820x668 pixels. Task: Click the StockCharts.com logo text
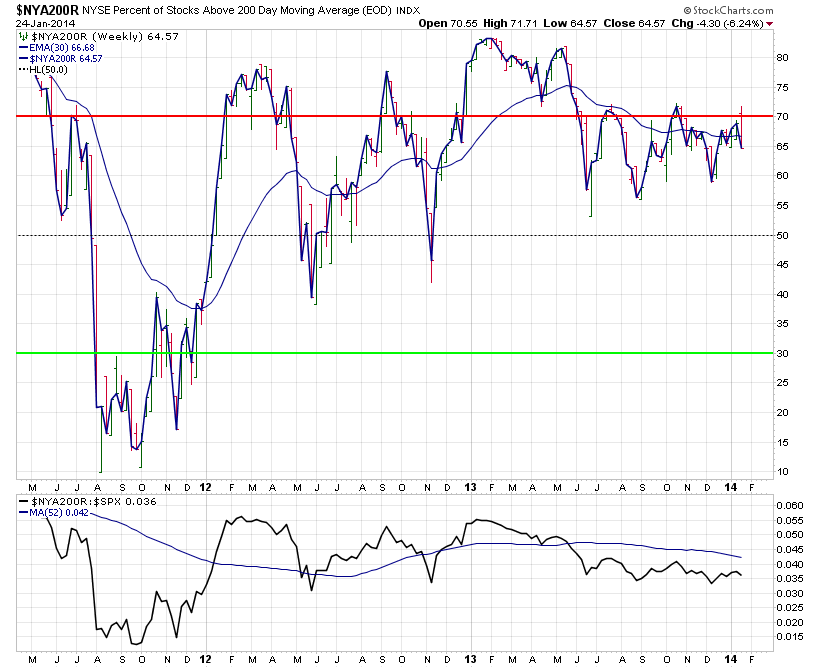click(728, 10)
